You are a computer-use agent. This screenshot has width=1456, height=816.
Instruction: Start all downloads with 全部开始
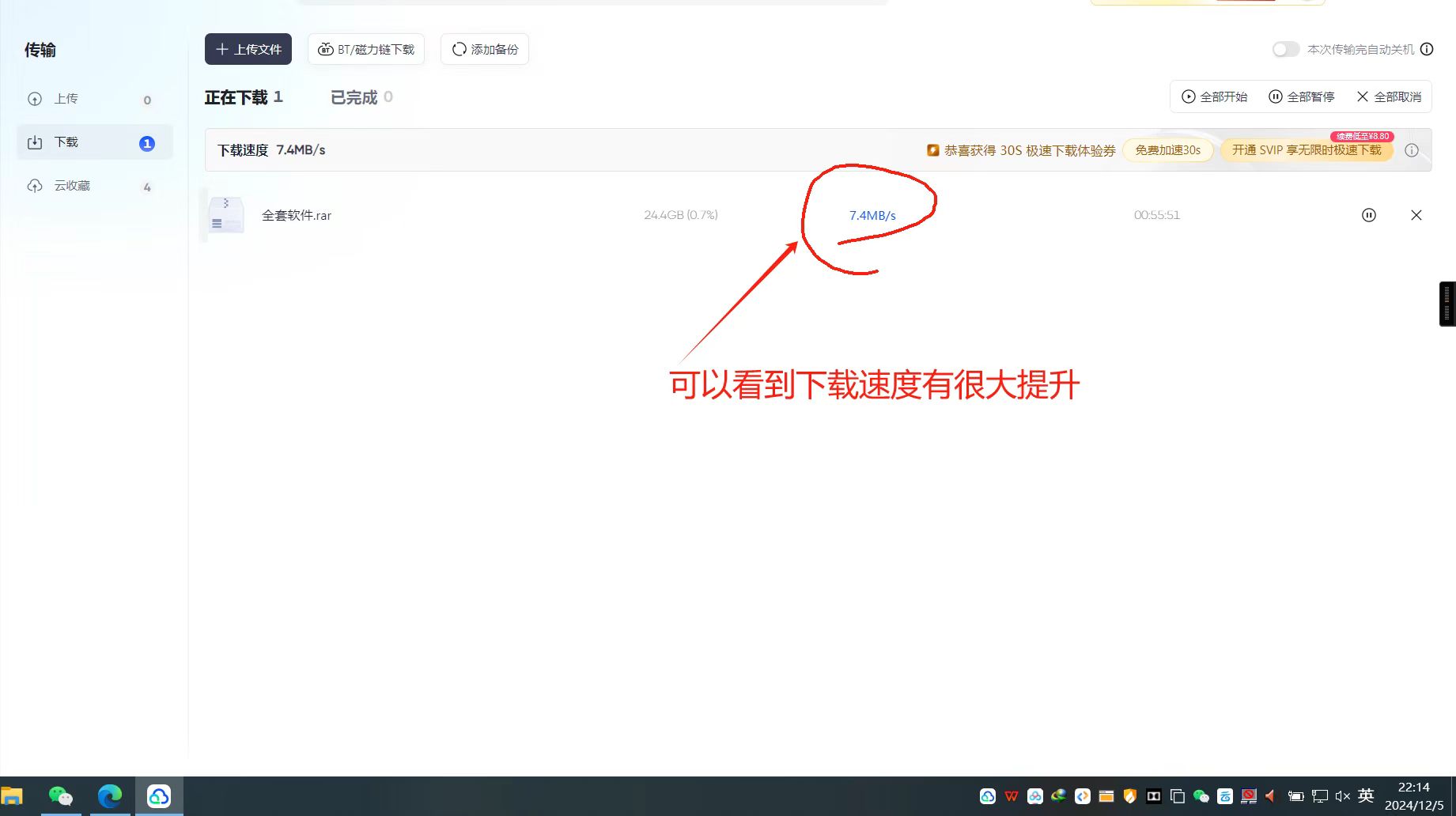1215,96
